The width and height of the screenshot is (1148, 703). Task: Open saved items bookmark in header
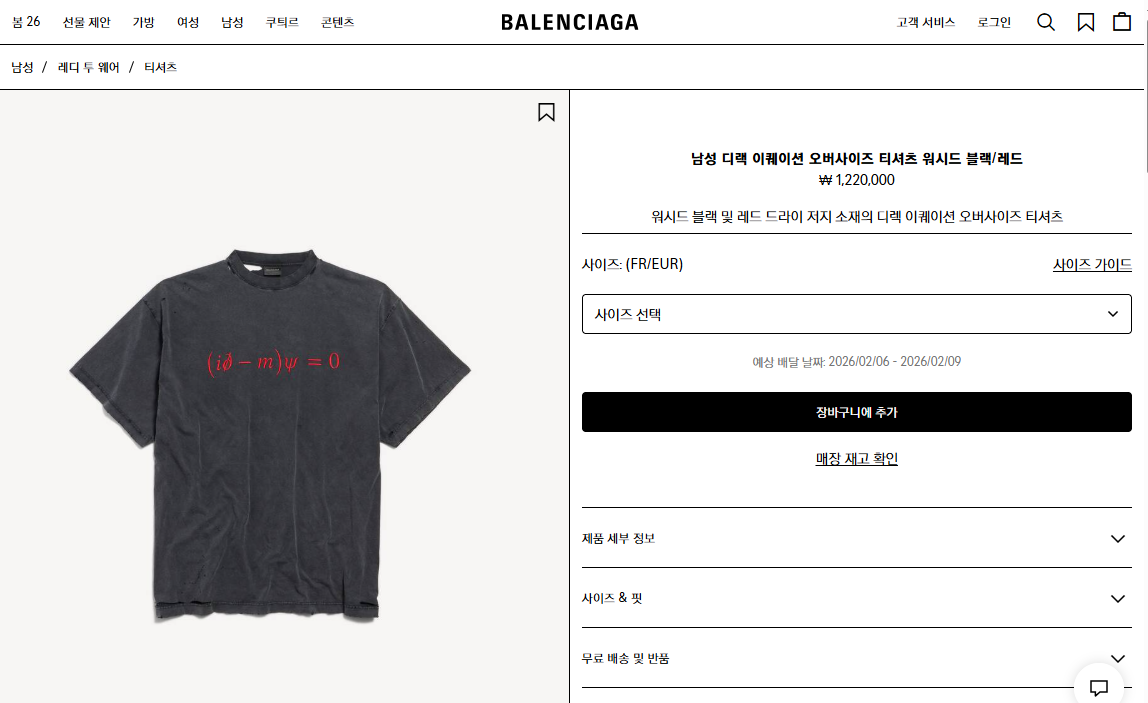click(x=1086, y=22)
